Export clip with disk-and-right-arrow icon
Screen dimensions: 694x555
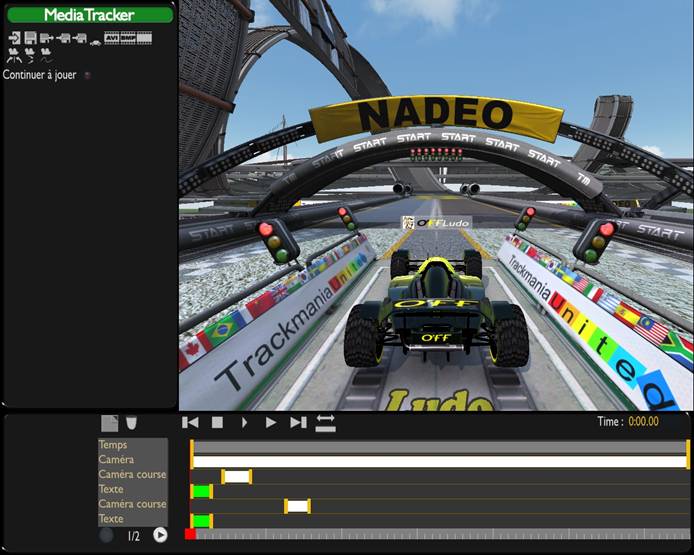click(46, 39)
